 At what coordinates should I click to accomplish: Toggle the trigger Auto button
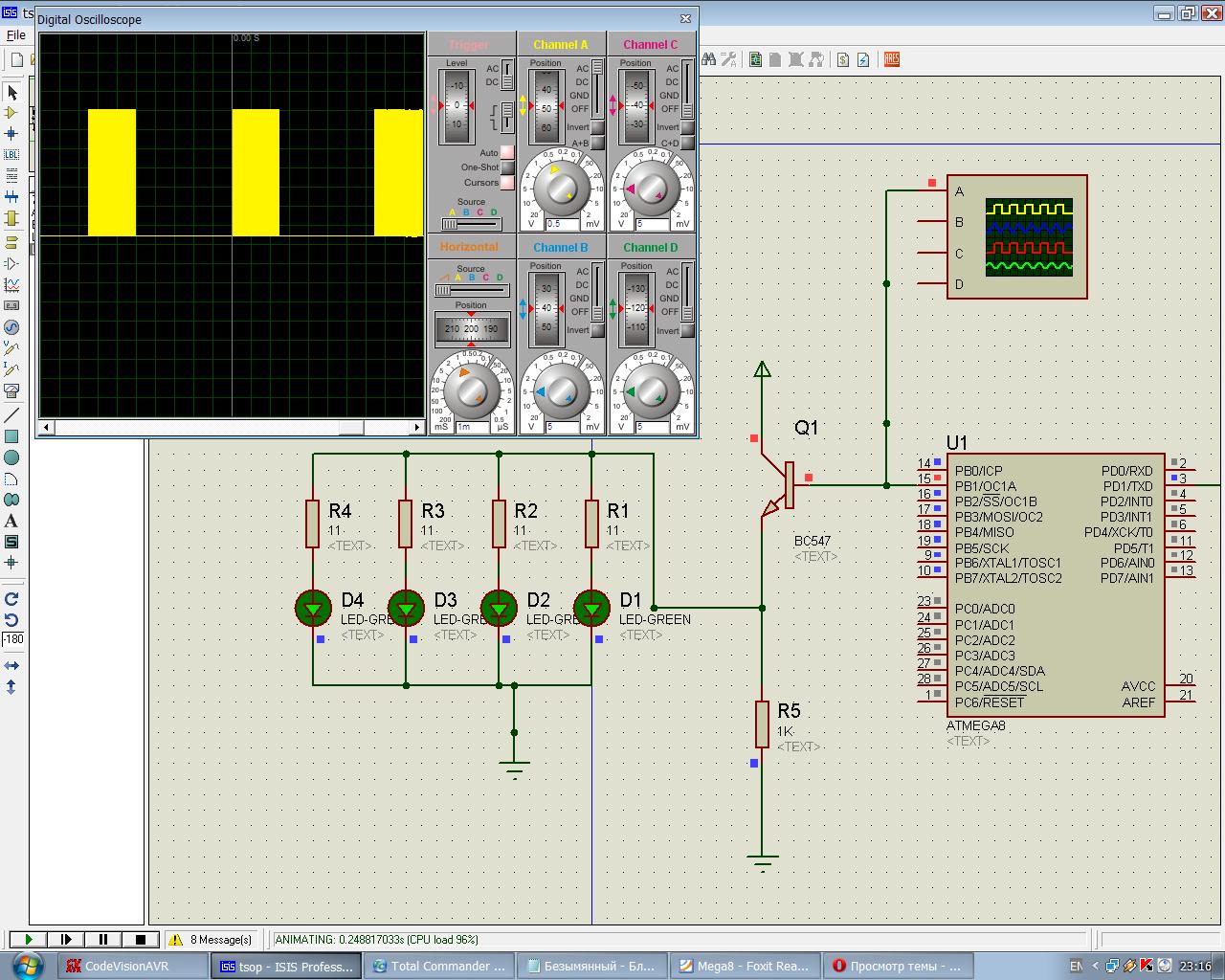pyautogui.click(x=507, y=153)
